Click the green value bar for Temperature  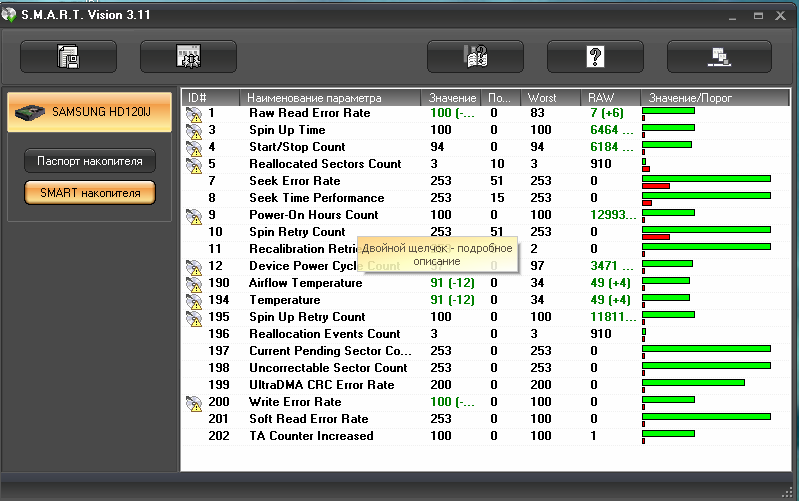666,297
